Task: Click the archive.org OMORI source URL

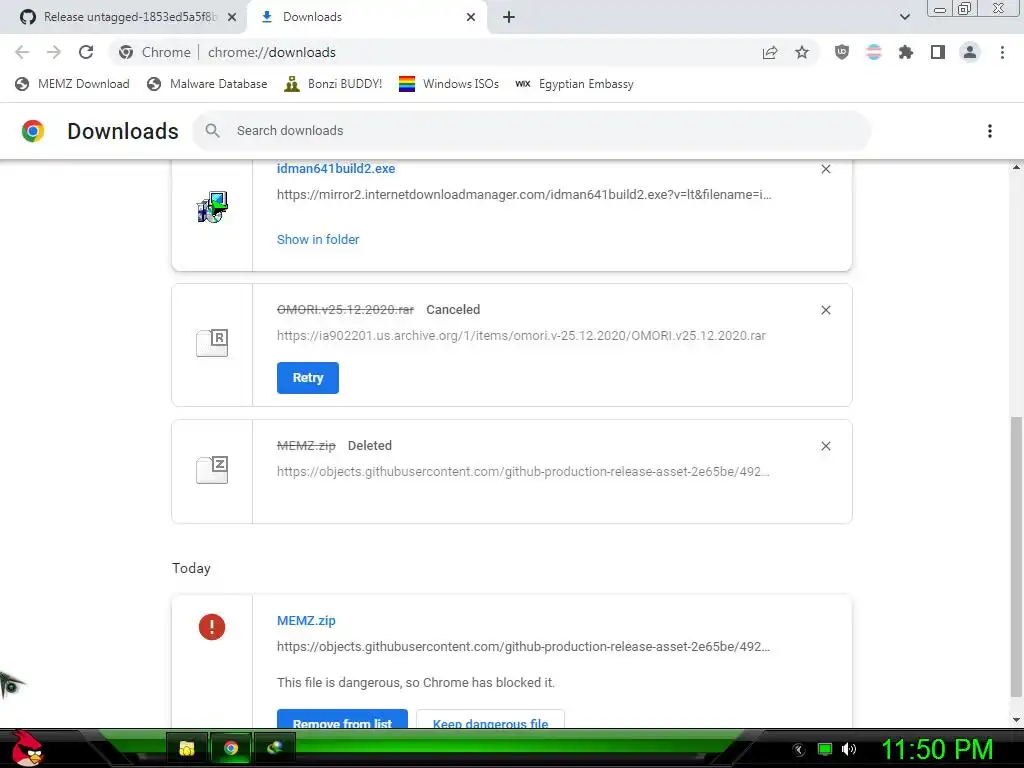Action: pos(521,336)
